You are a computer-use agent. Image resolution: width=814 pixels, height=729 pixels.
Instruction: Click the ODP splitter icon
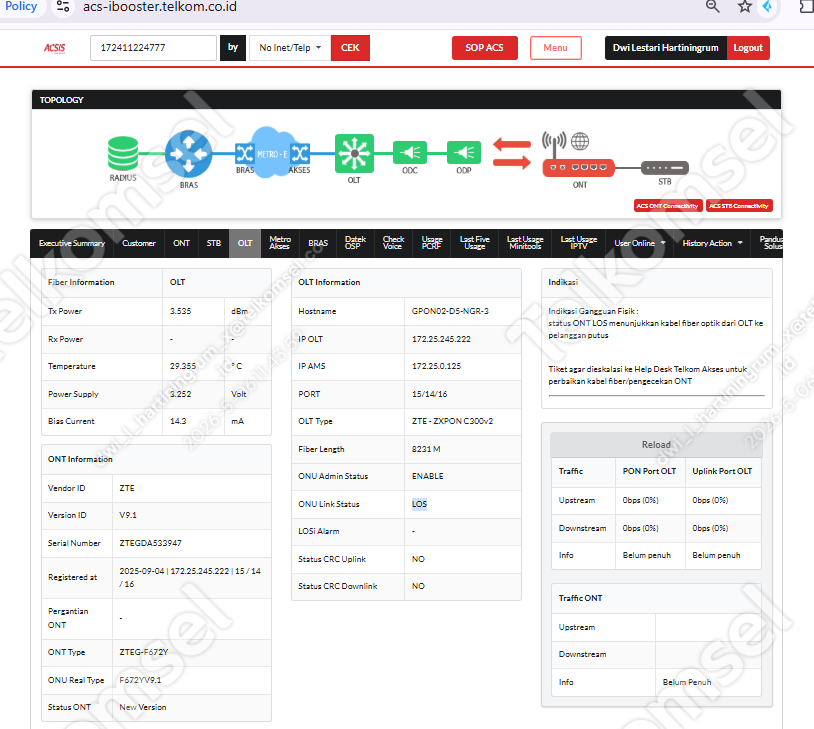click(464, 153)
